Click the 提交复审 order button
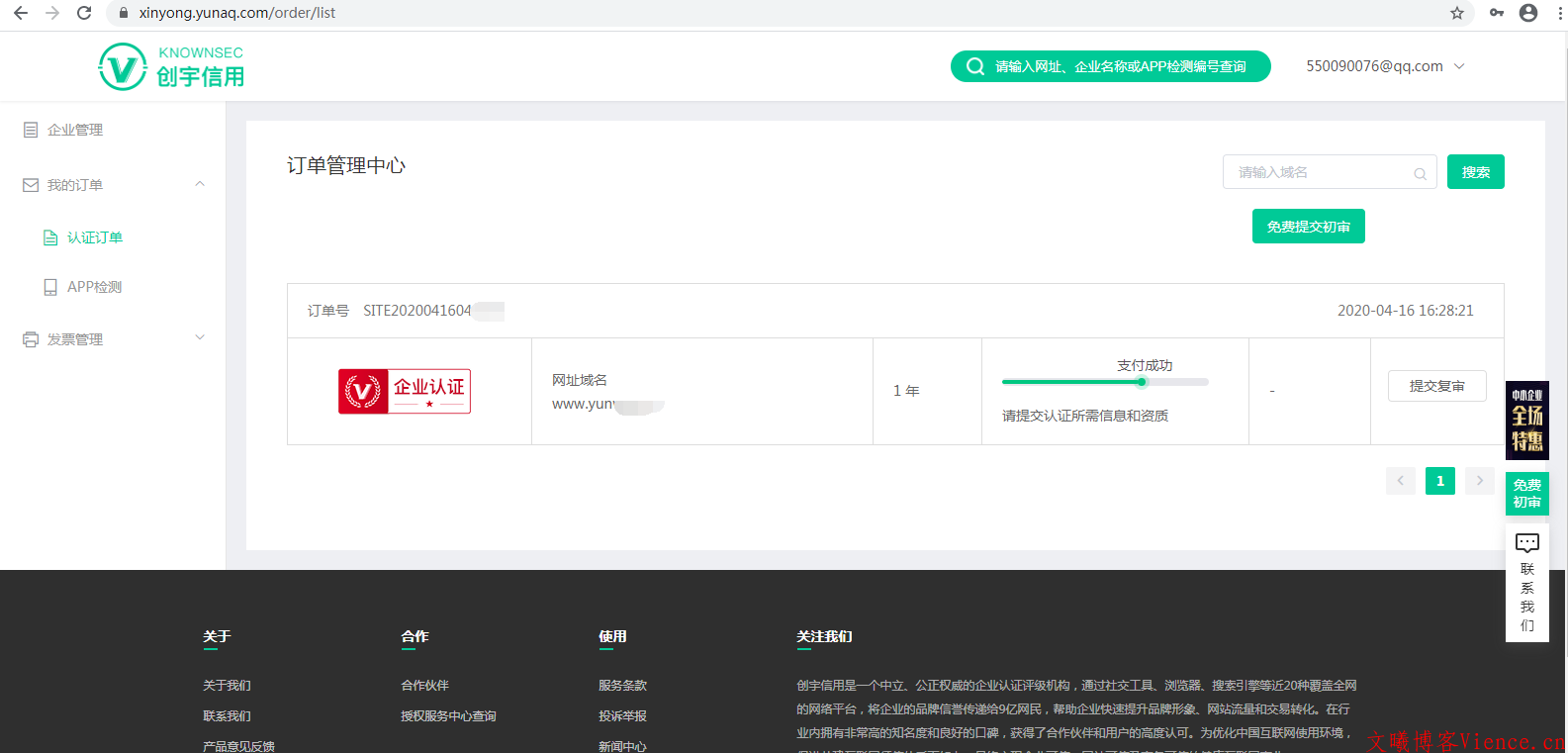Viewport: 1568px width, 753px height. tap(1436, 386)
